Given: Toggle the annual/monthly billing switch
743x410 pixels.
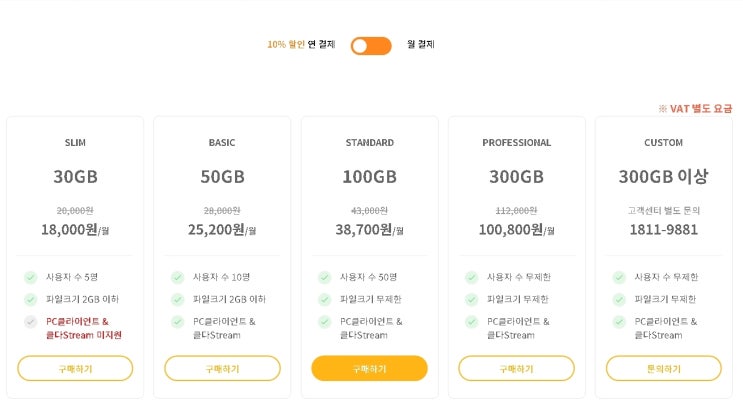Looking at the screenshot, I should (371, 46).
